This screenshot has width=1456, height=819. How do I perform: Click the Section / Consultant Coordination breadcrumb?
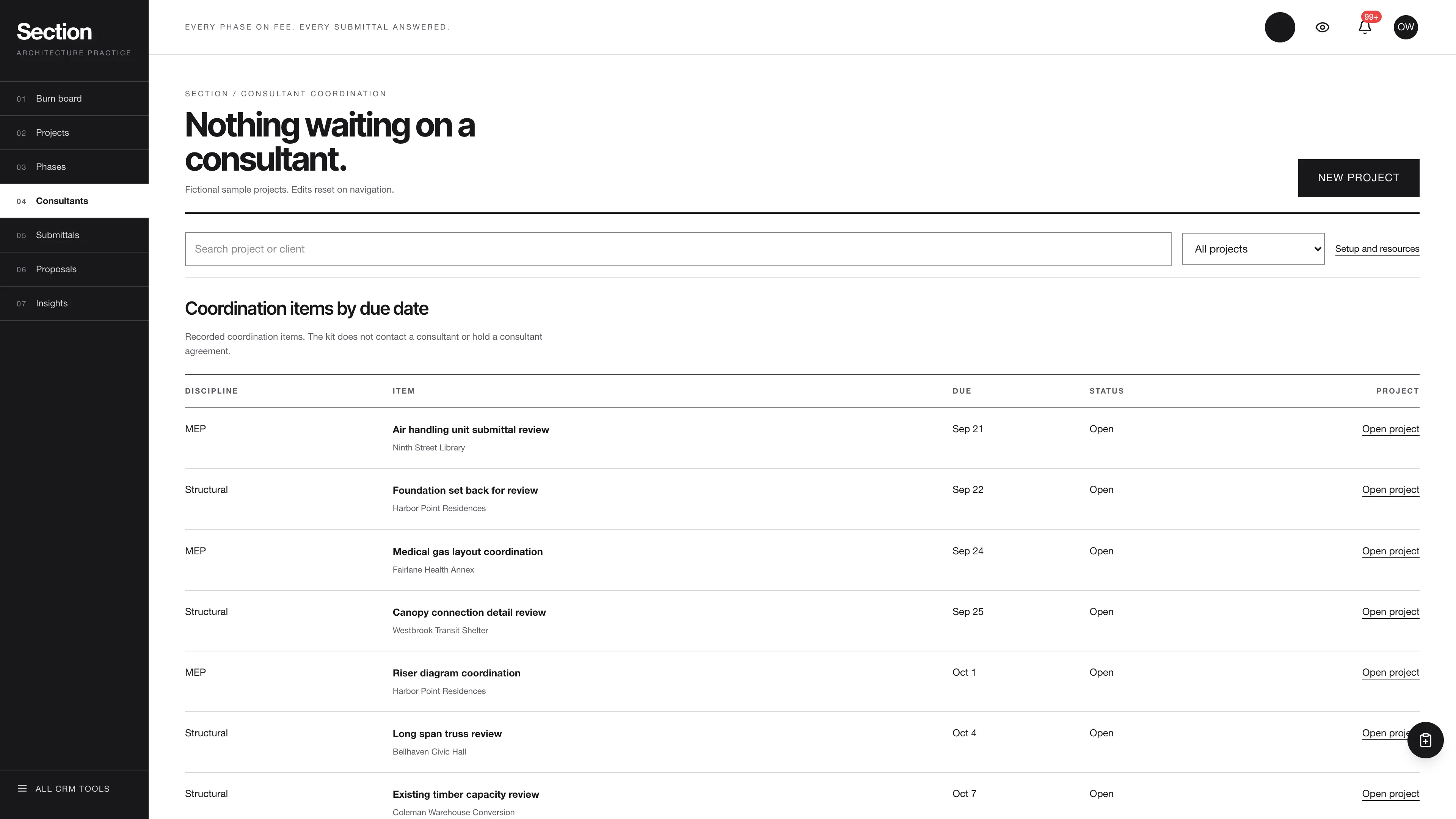(286, 94)
